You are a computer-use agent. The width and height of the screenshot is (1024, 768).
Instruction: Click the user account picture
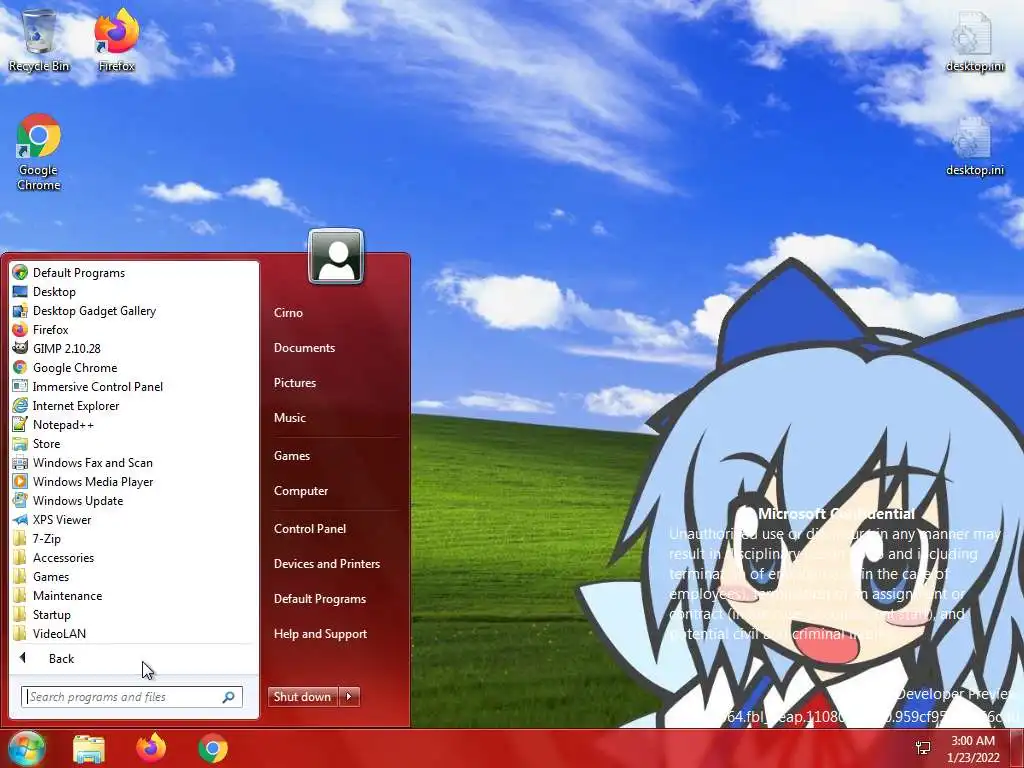point(336,256)
